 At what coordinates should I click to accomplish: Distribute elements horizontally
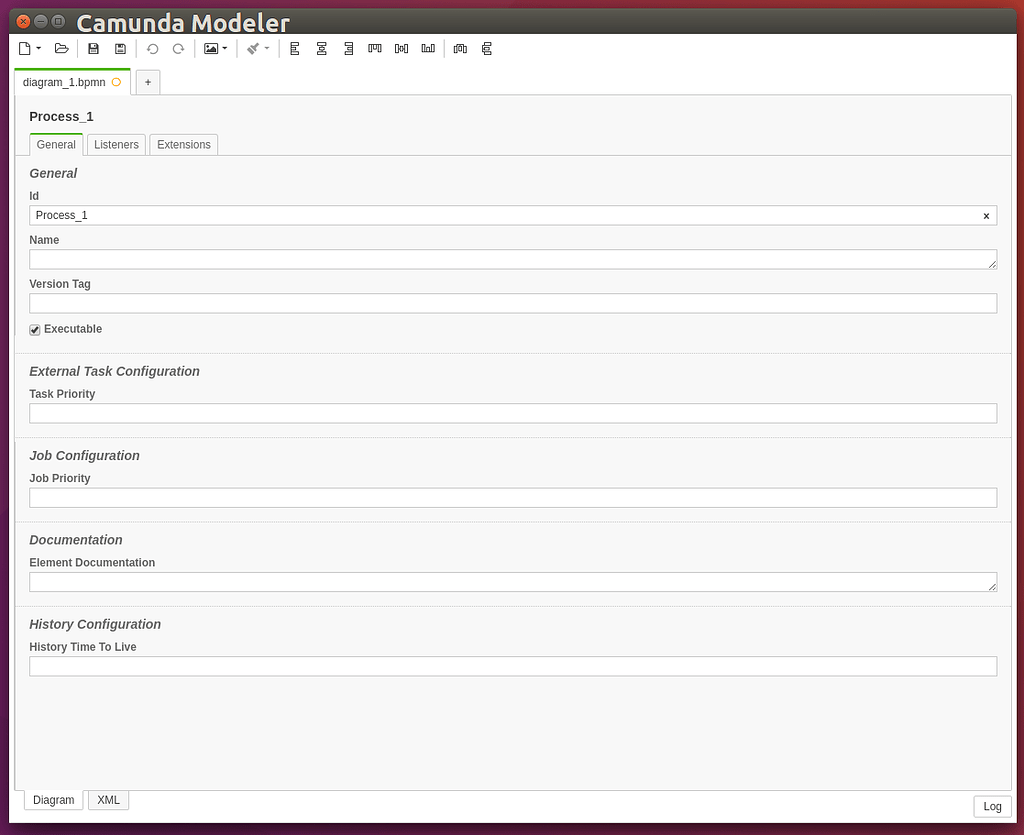point(460,48)
